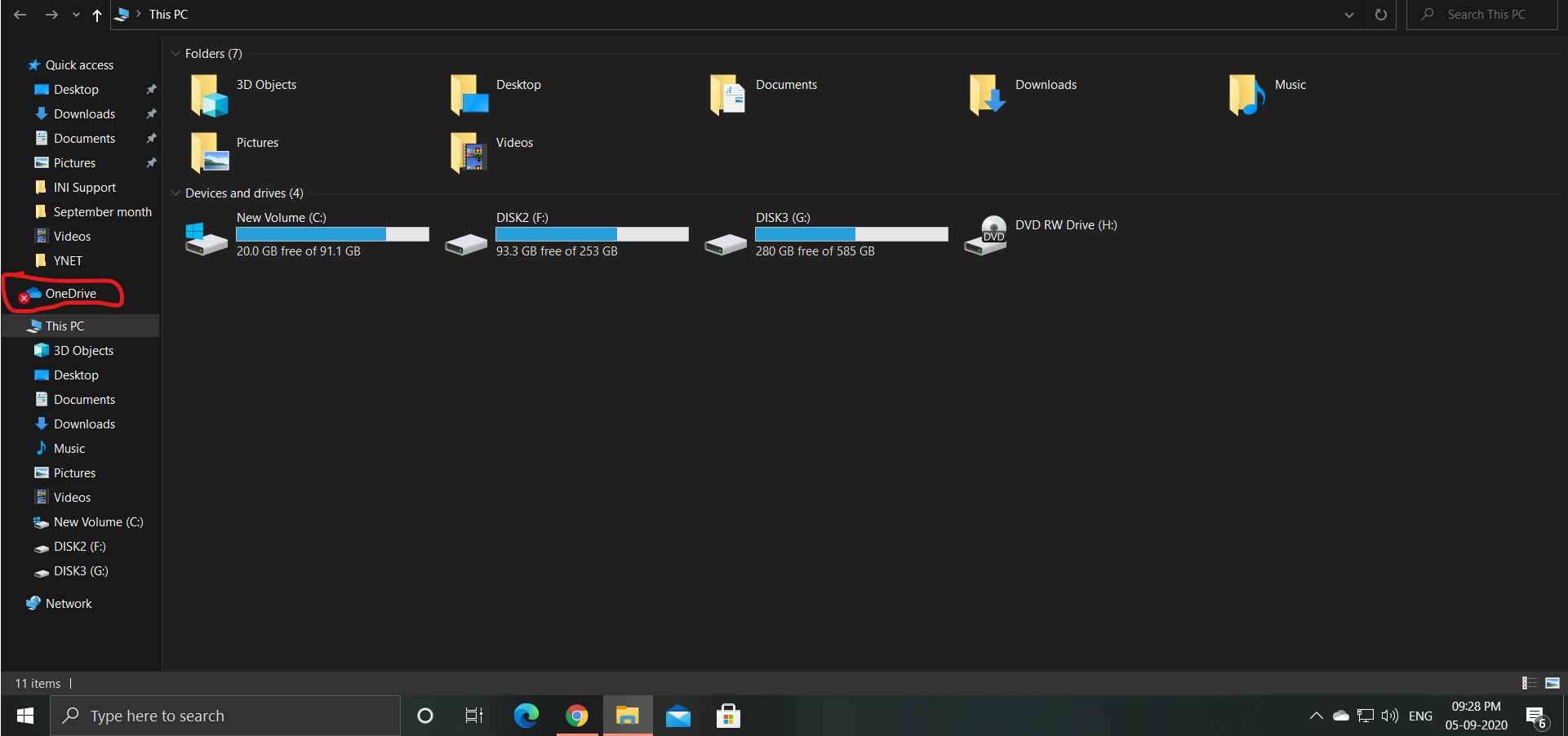Open DISK2 (F:) in sidebar

point(79,547)
